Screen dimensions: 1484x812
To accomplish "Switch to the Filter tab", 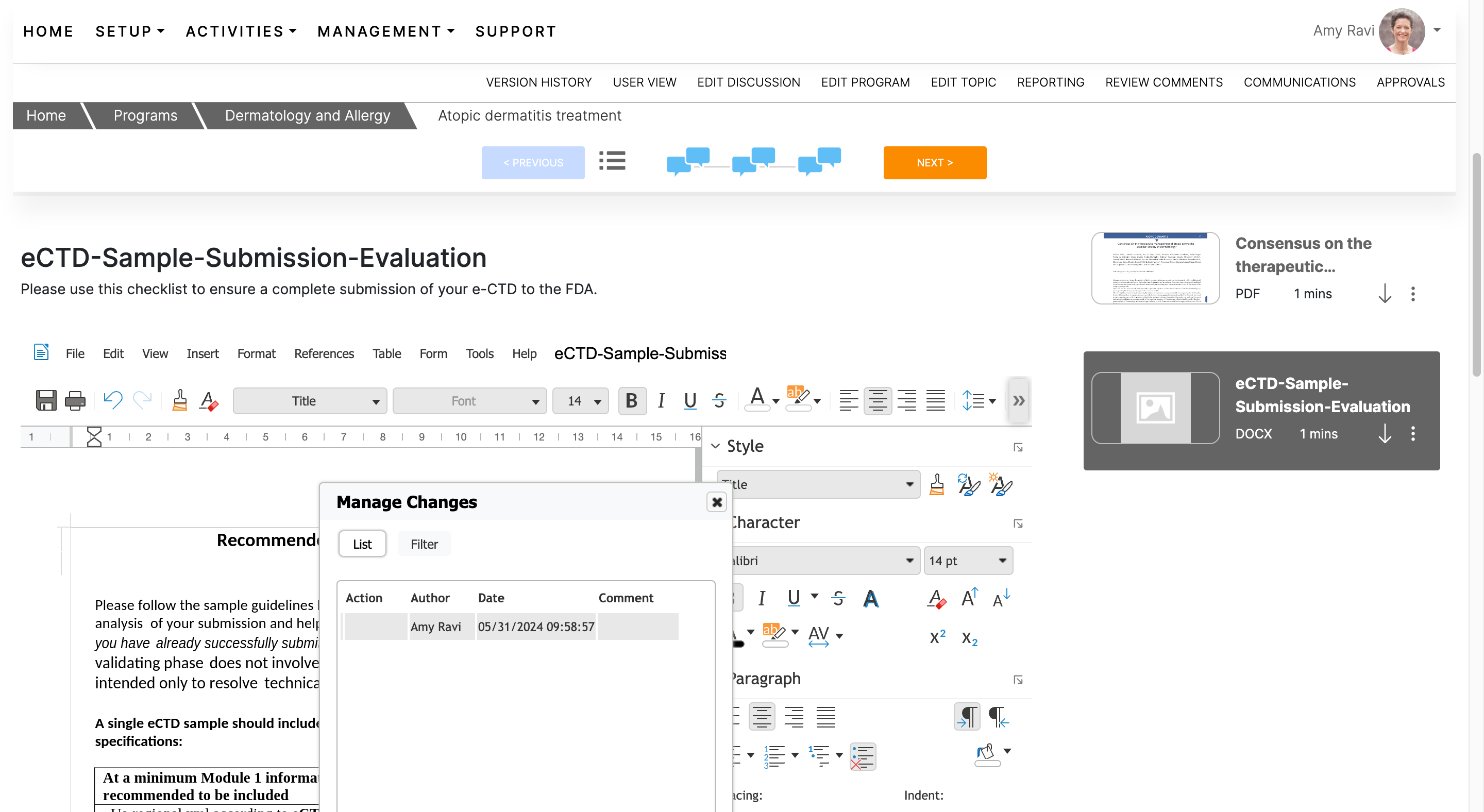I will (x=424, y=544).
